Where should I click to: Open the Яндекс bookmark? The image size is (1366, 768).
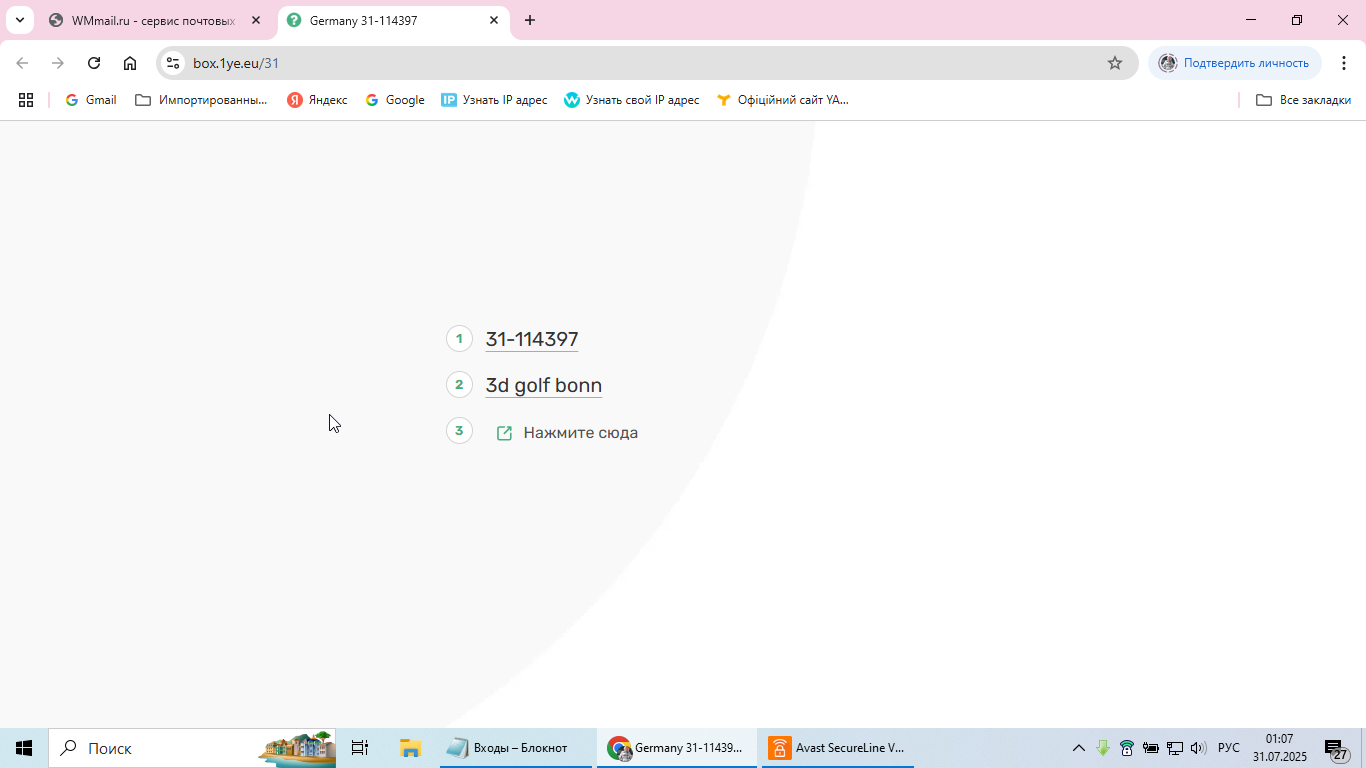pos(317,100)
